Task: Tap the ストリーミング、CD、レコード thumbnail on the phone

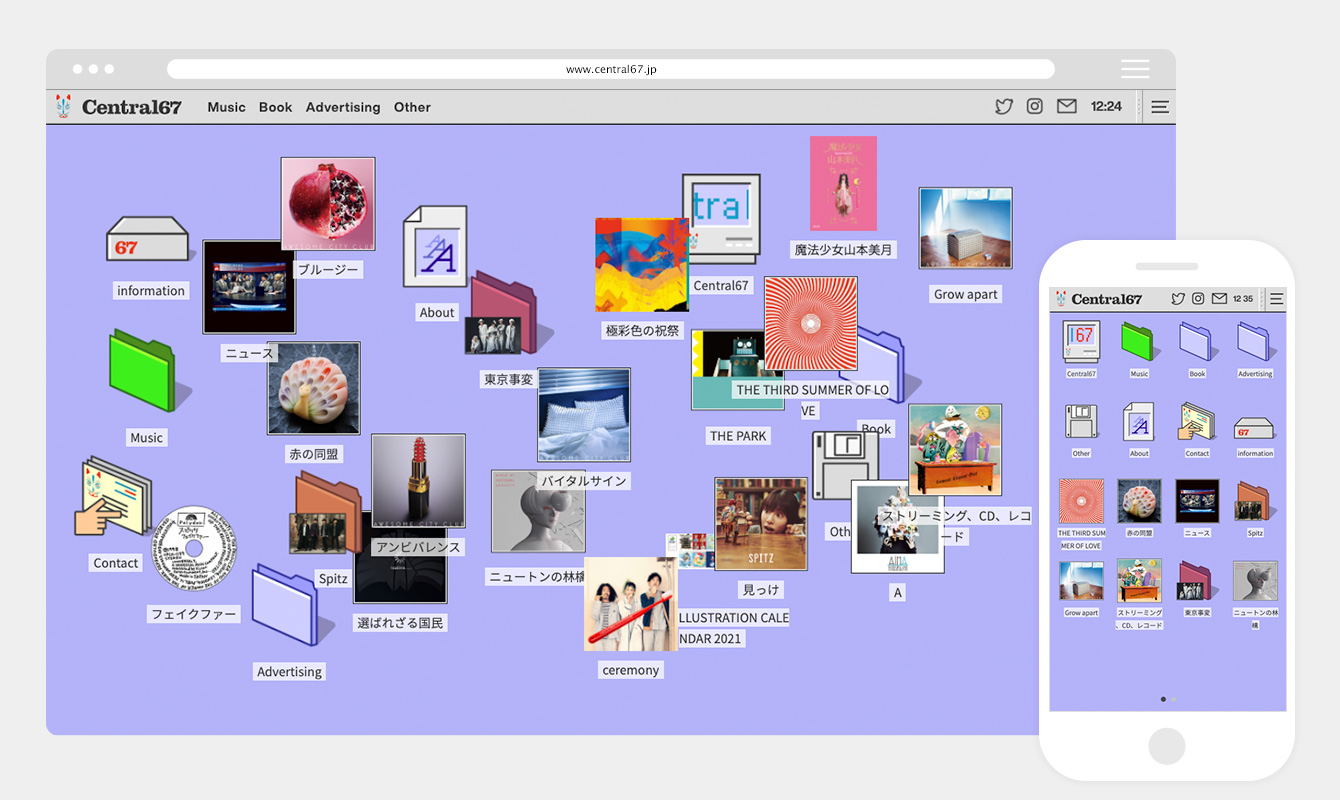Action: tap(1139, 581)
